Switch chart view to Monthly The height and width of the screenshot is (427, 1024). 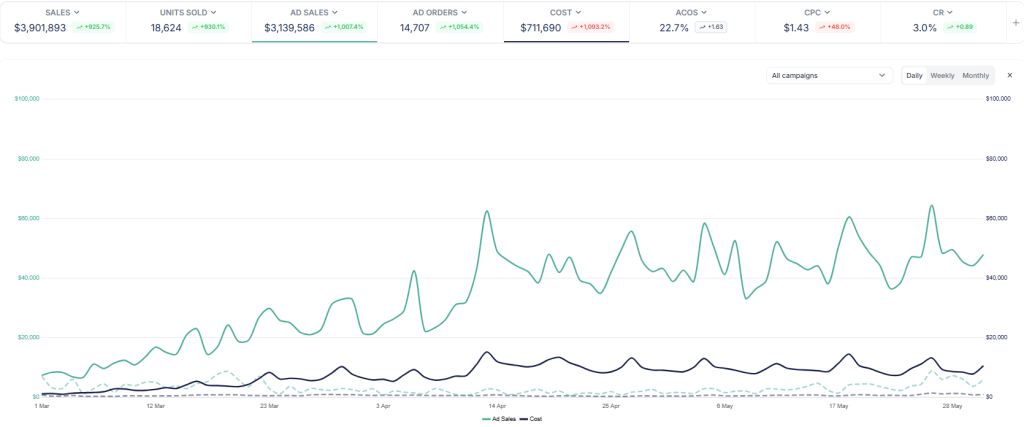pyautogui.click(x=975, y=75)
